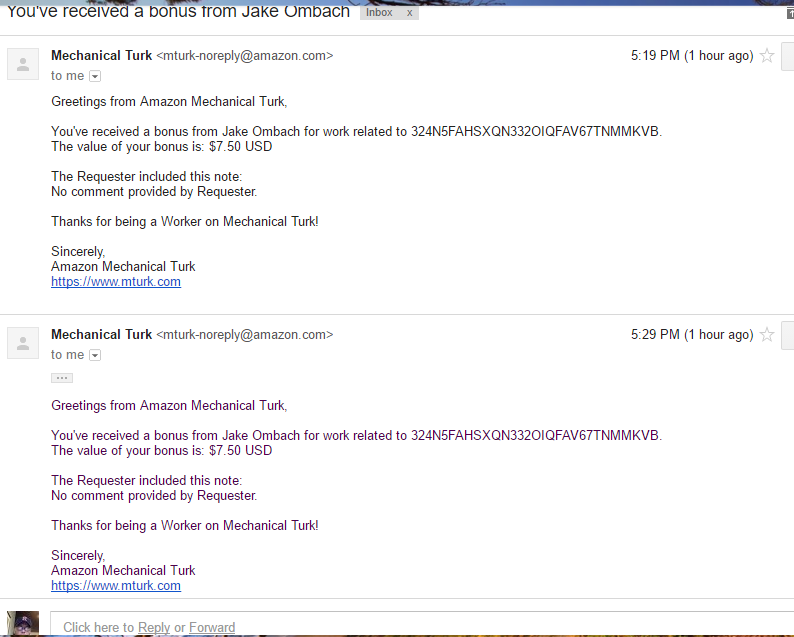
Task: Expand recipient details of 5:19 PM email
Action: tap(95, 76)
